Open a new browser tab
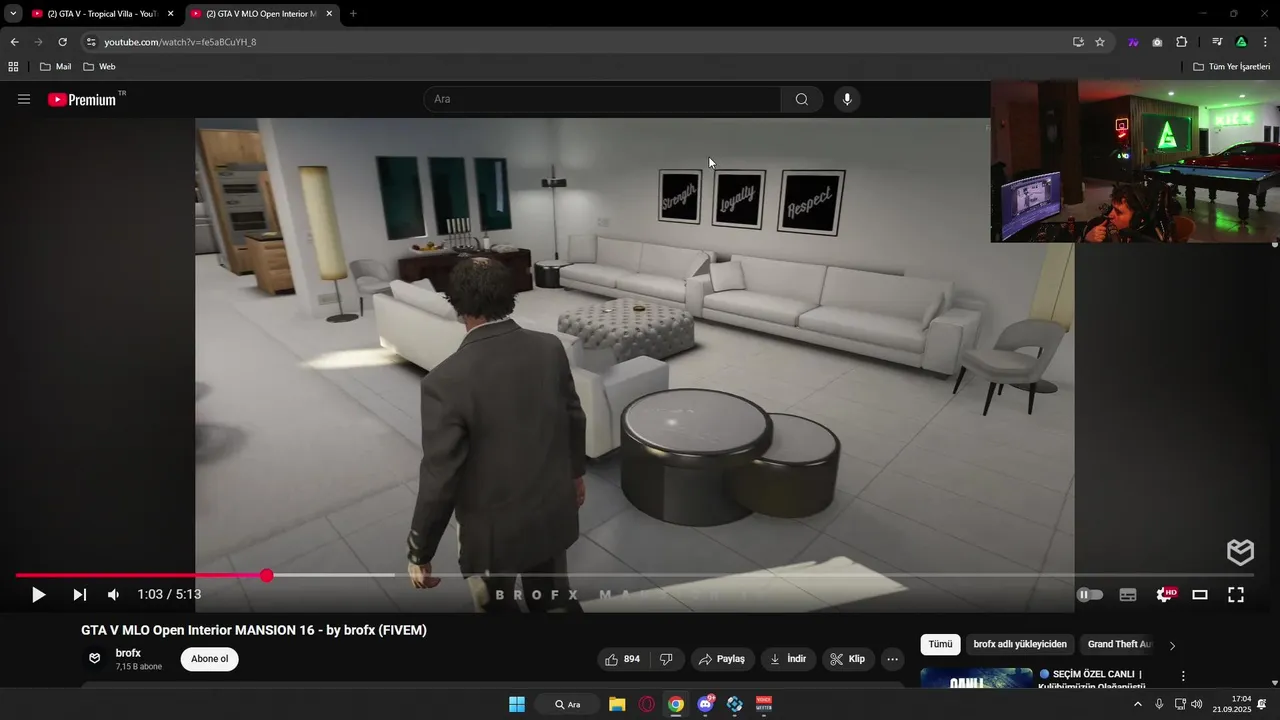 (x=353, y=14)
